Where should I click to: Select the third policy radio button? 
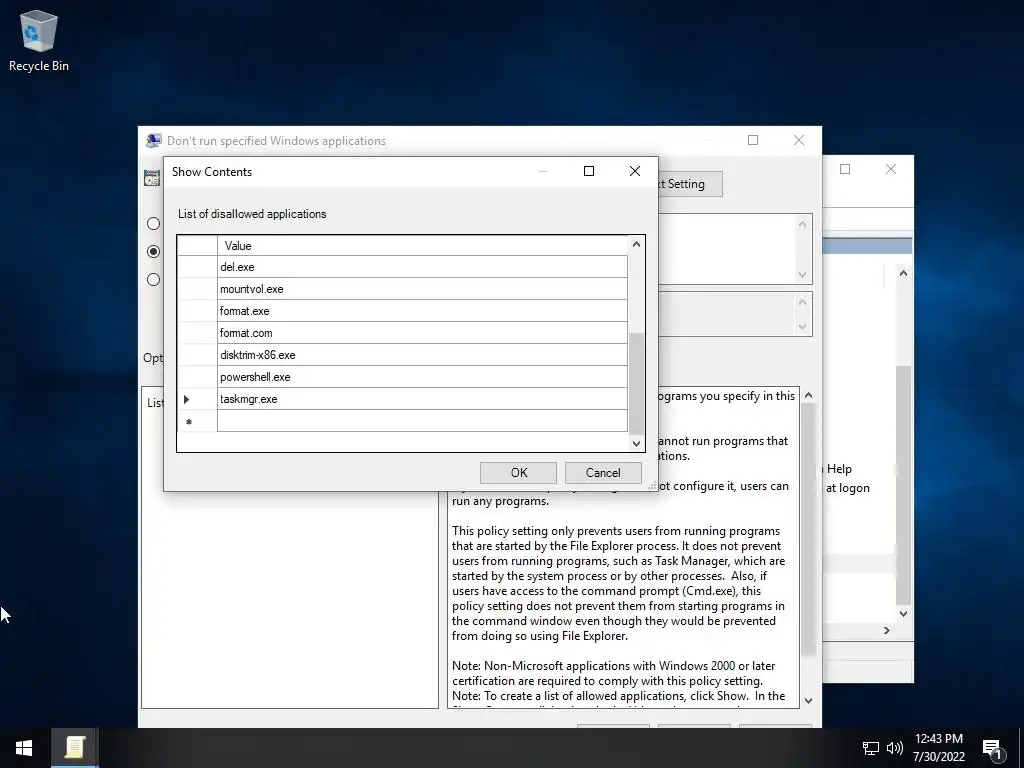click(153, 280)
